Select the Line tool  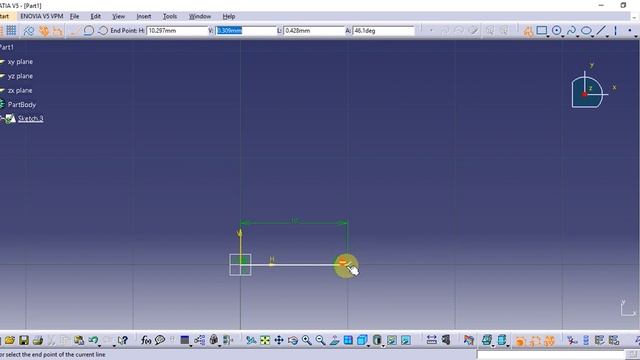pos(601,31)
